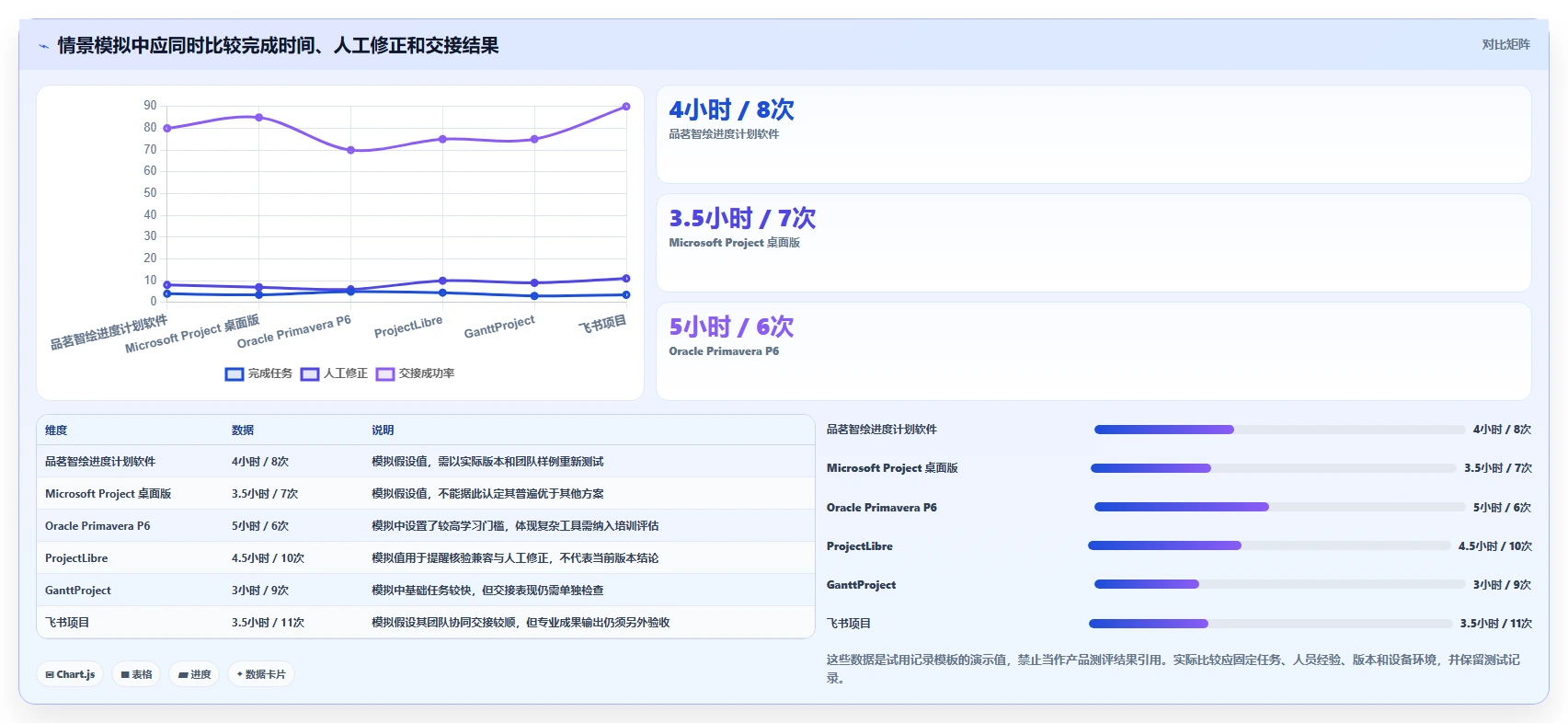Click the Chart.js chip

70,674
